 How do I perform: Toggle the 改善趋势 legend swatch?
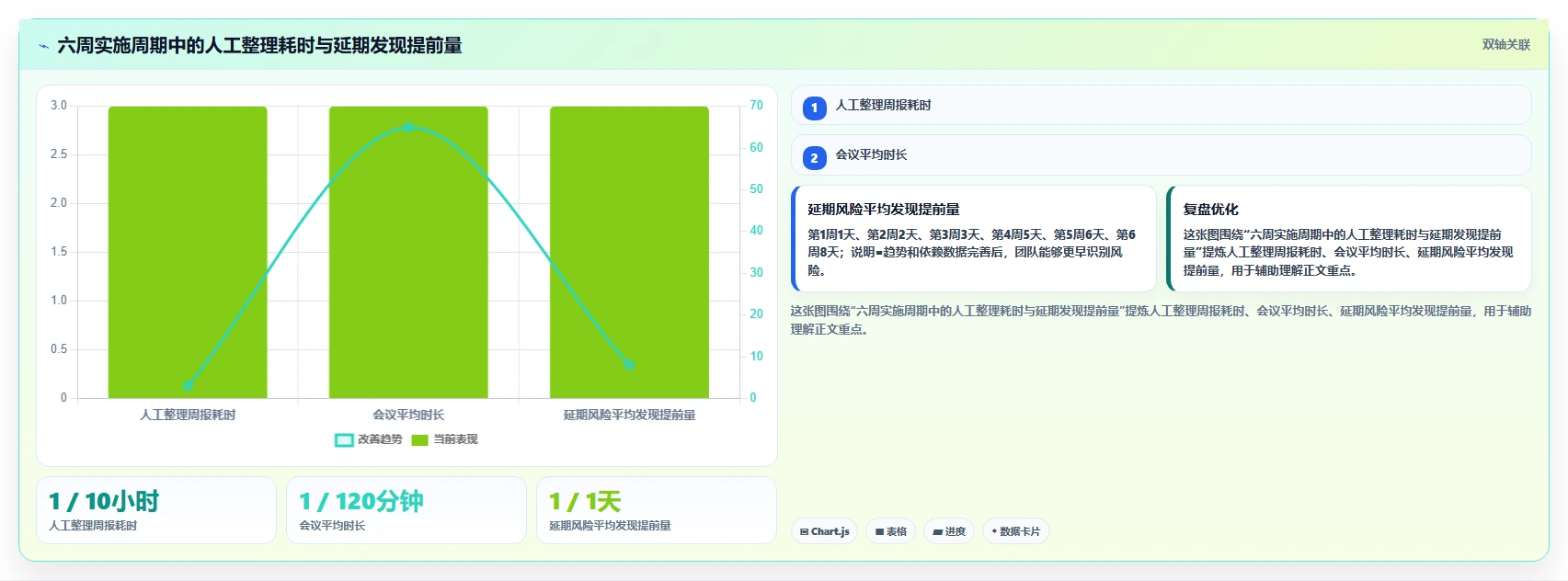tap(344, 439)
